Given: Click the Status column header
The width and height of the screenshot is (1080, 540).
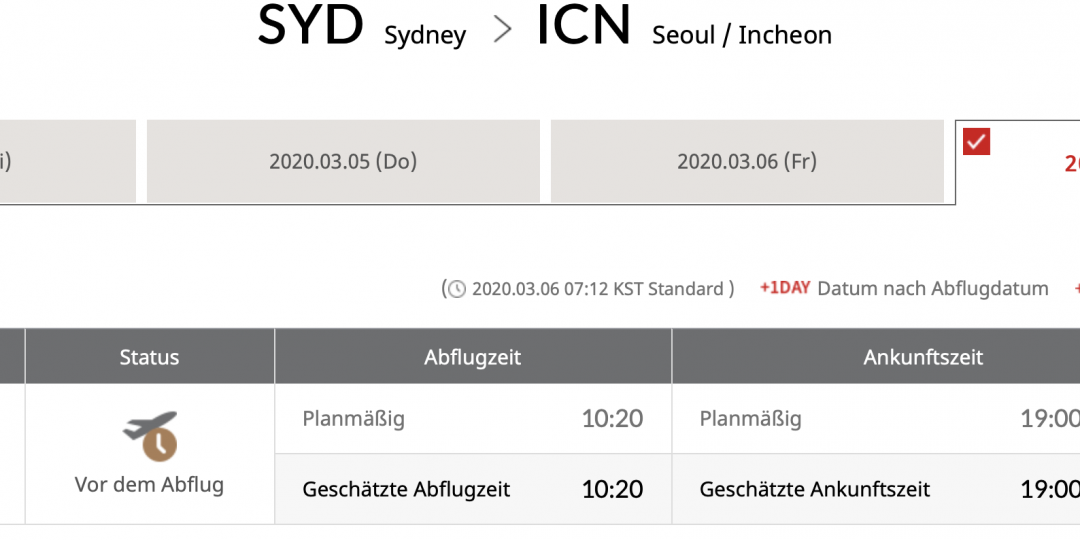Looking at the screenshot, I should [149, 357].
